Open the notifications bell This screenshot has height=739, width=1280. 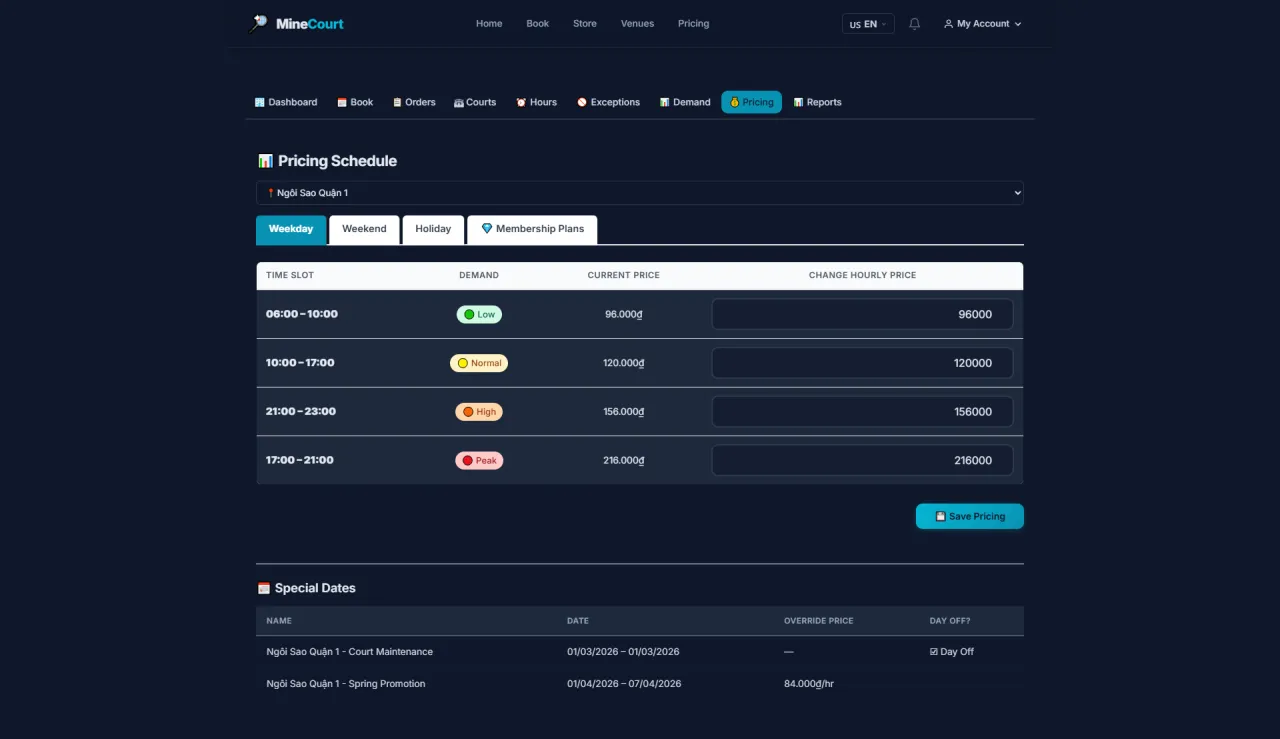click(914, 24)
